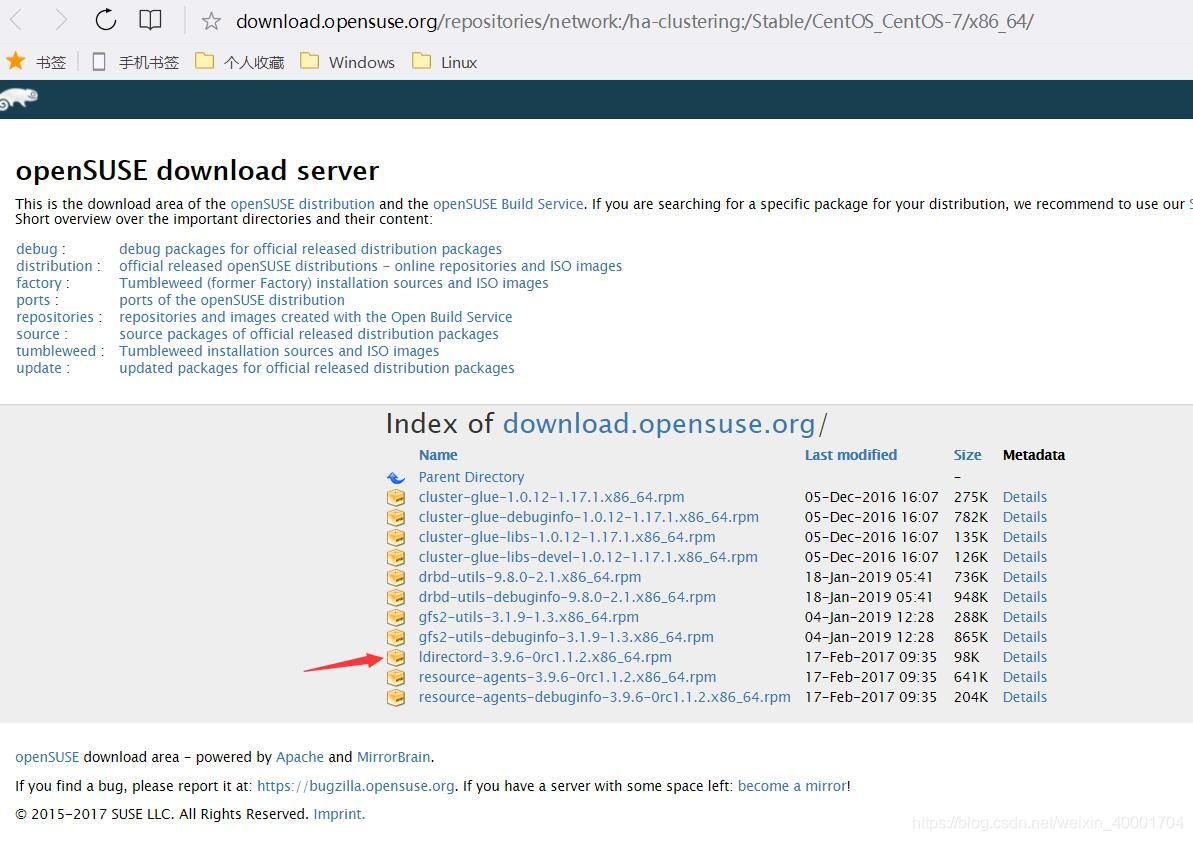Sort listing by Name column
Image resolution: width=1193 pixels, height=841 pixels.
pyautogui.click(x=438, y=455)
